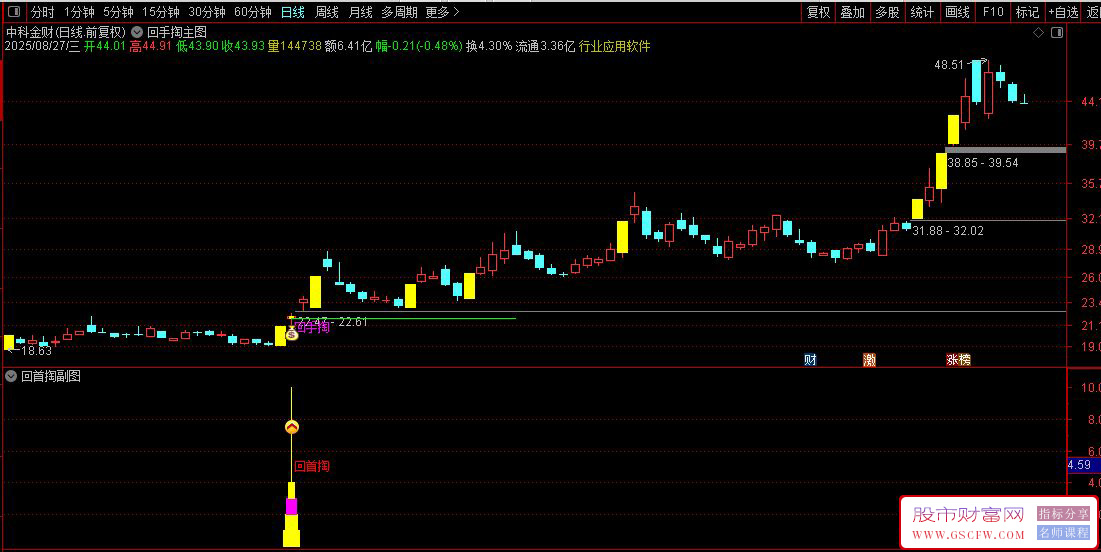Add stock via +自选 button
Viewport: 1101px width, 552px height.
[1063, 12]
